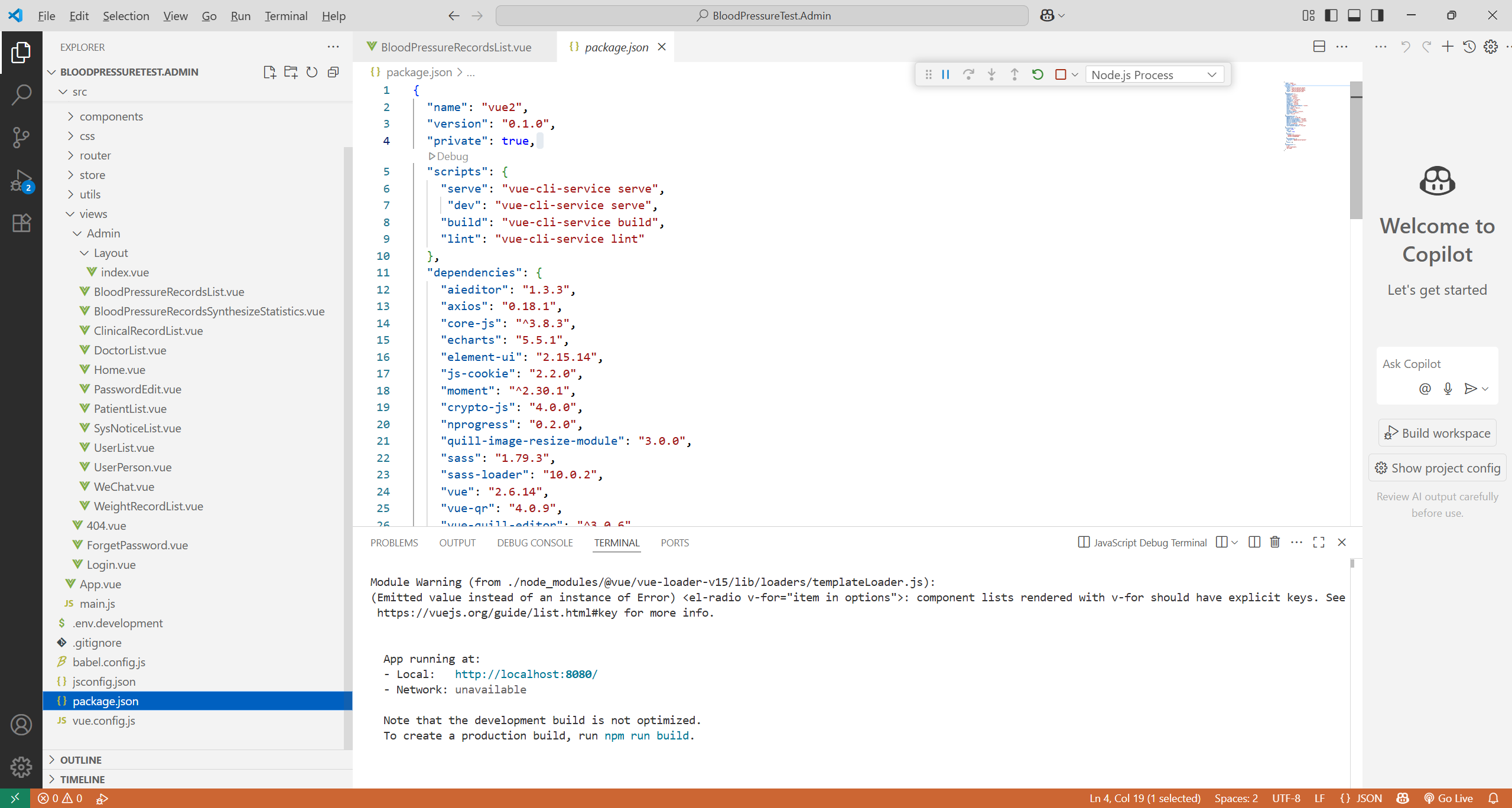Open the Run and Debug view
This screenshot has width=1512, height=808.
pos(21,180)
